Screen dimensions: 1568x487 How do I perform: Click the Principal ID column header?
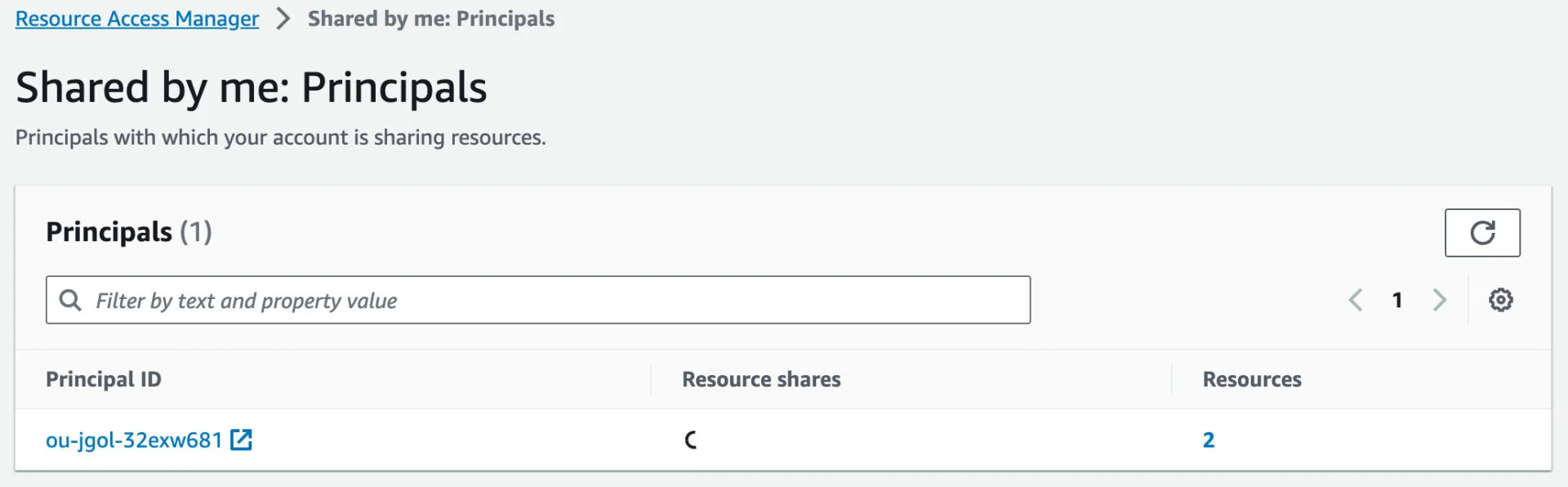click(104, 379)
